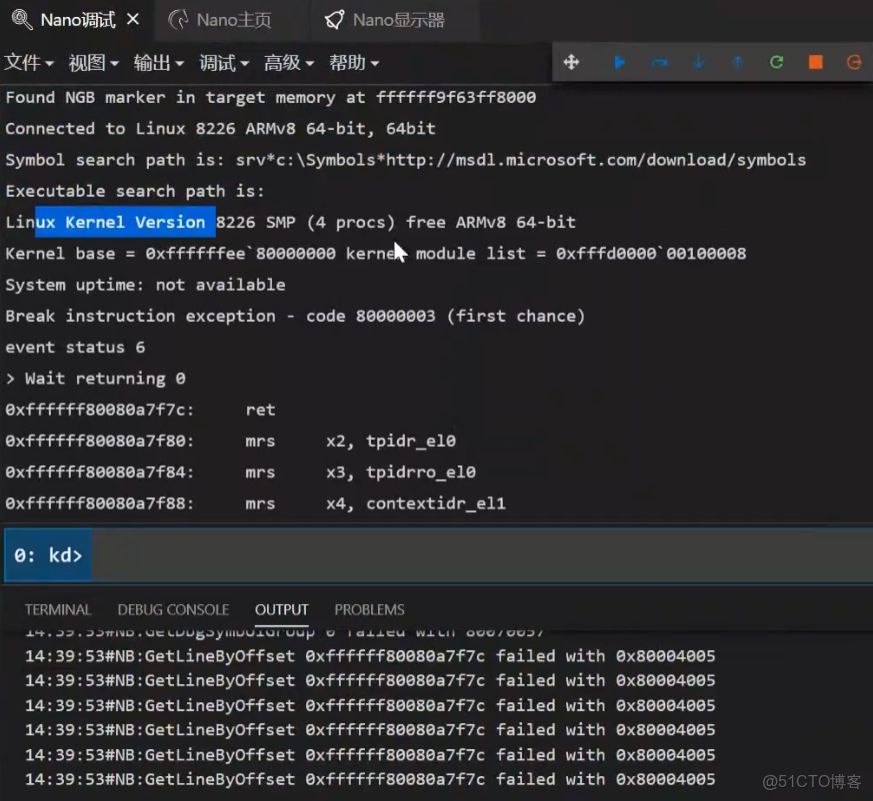Viewport: 873px width, 801px height.
Task: Click the orange disconnect icon on toolbar edge
Action: (854, 62)
